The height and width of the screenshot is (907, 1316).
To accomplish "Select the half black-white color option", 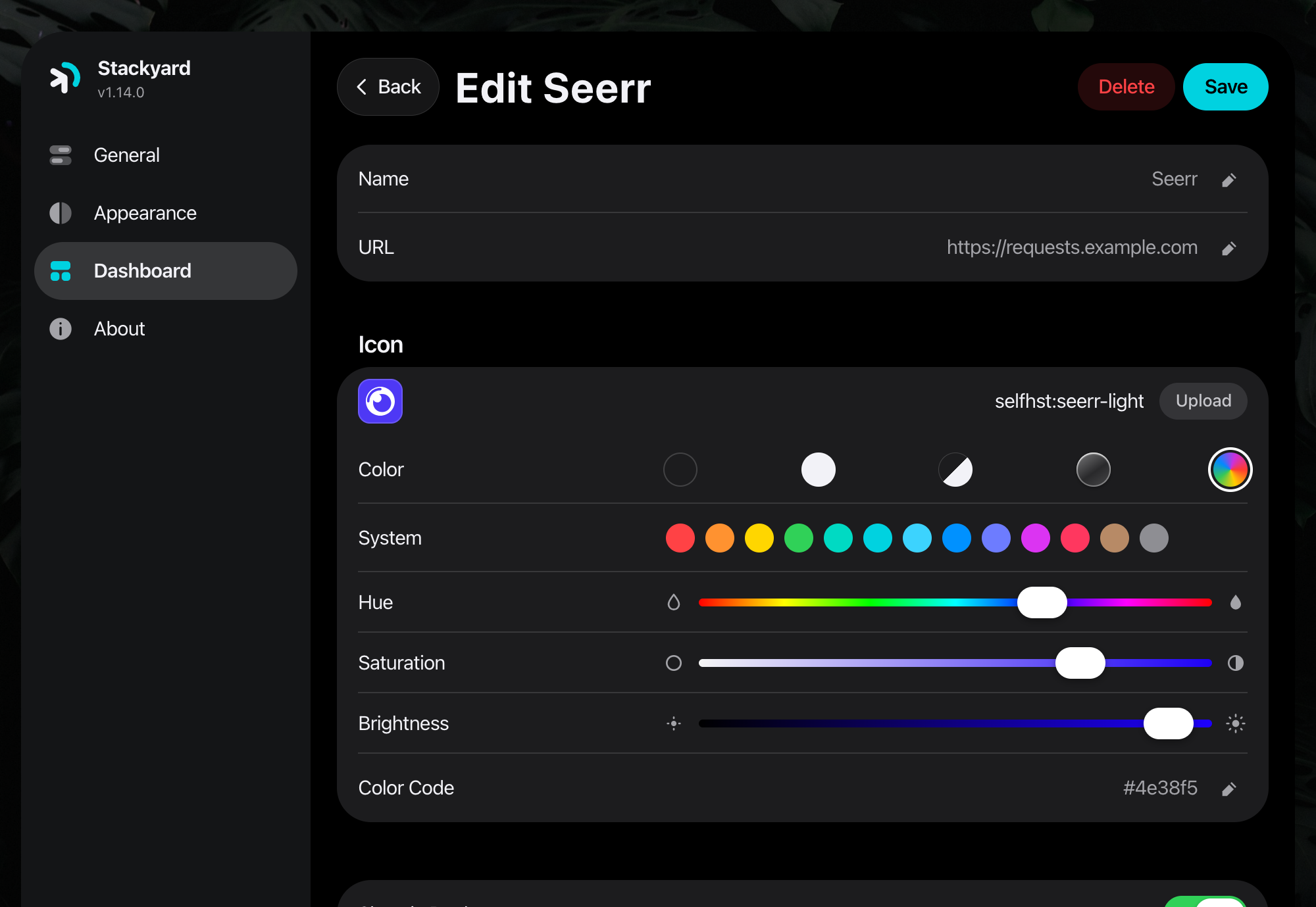I will point(955,470).
